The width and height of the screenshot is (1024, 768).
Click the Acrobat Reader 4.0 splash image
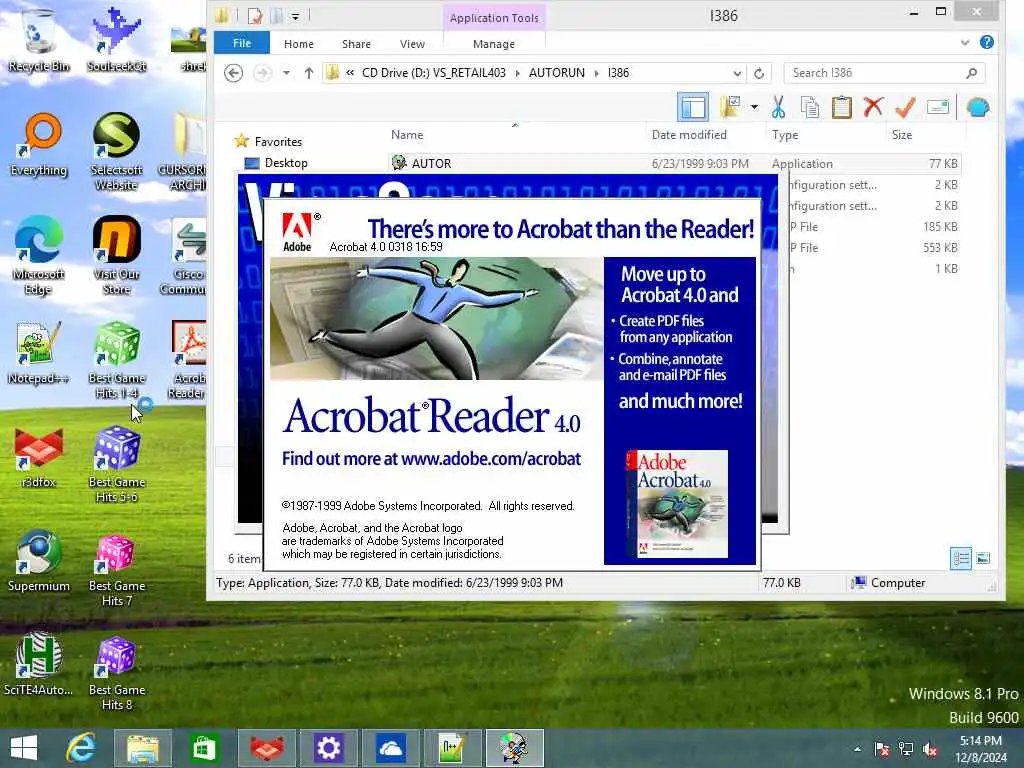(436, 318)
